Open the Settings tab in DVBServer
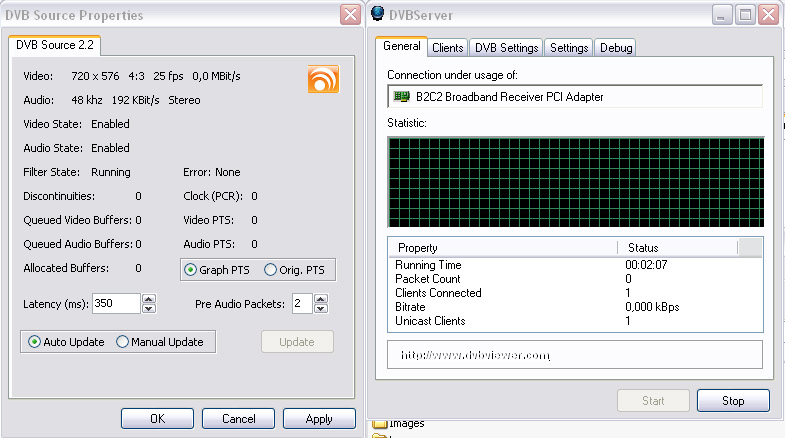 tap(569, 48)
